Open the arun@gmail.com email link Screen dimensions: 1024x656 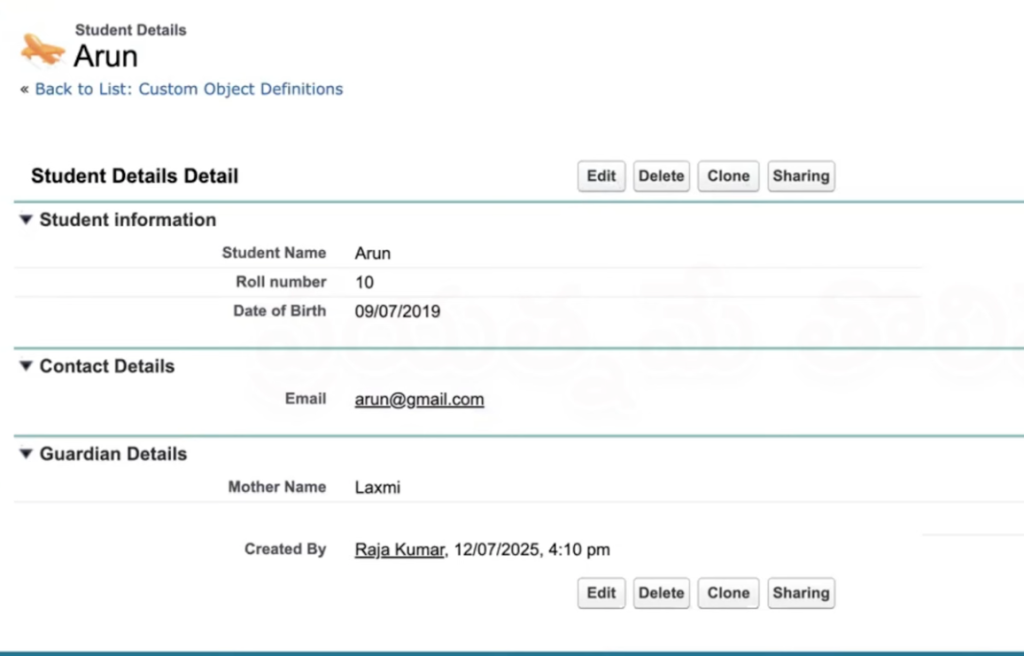(x=418, y=398)
